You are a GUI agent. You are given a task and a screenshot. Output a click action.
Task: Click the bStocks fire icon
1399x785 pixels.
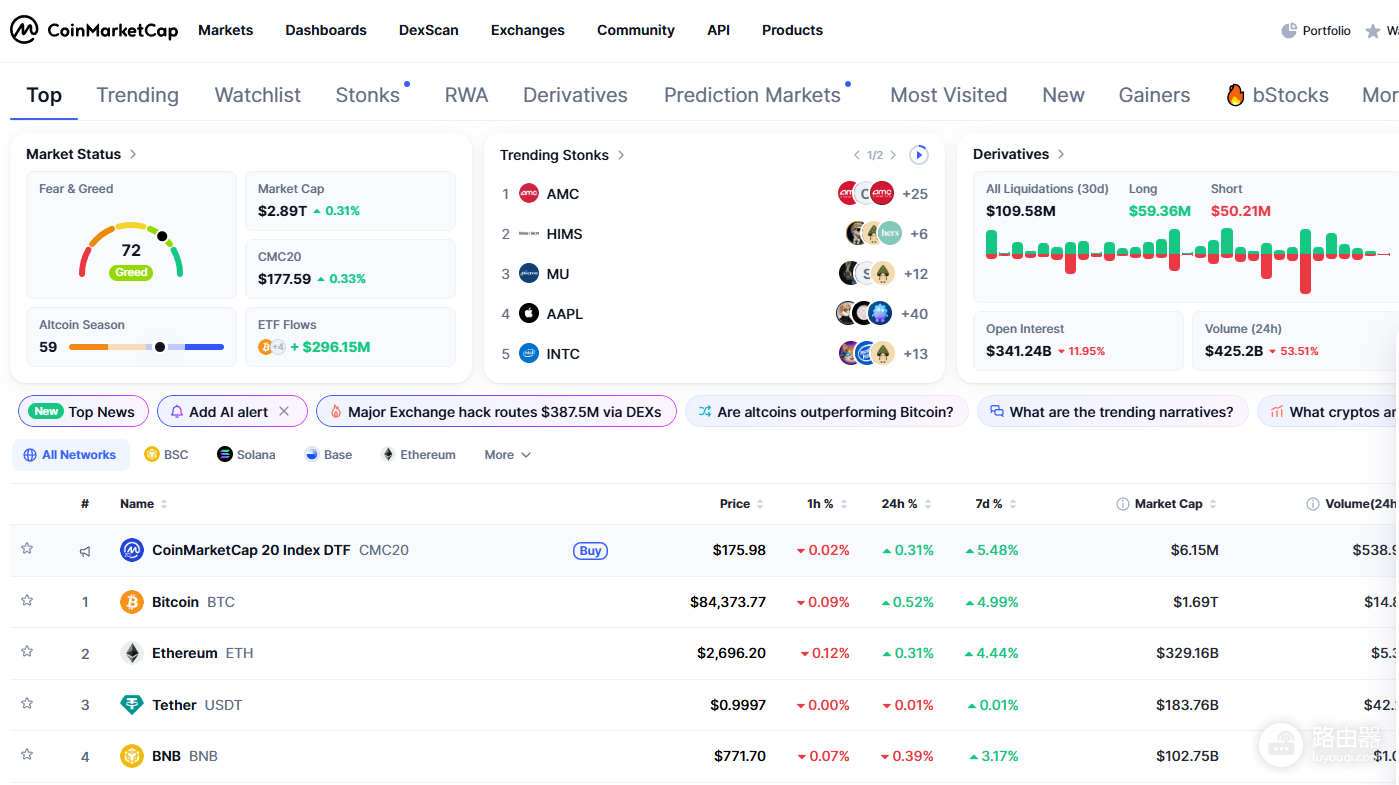pos(1235,95)
